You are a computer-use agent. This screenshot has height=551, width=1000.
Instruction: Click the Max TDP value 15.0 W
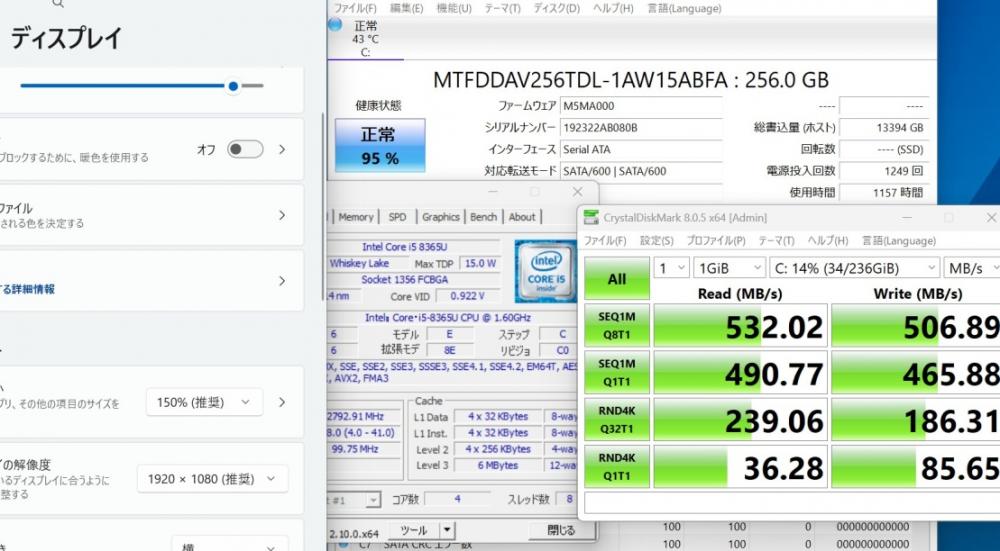[x=480, y=263]
